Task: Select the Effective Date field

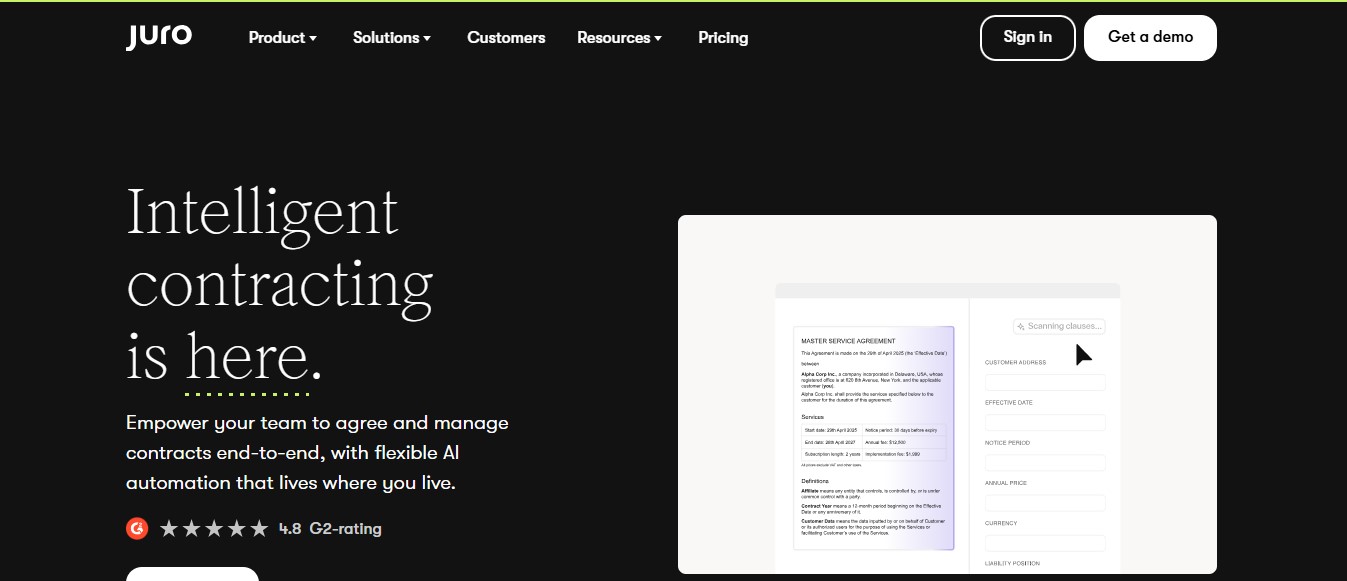Action: [1045, 422]
